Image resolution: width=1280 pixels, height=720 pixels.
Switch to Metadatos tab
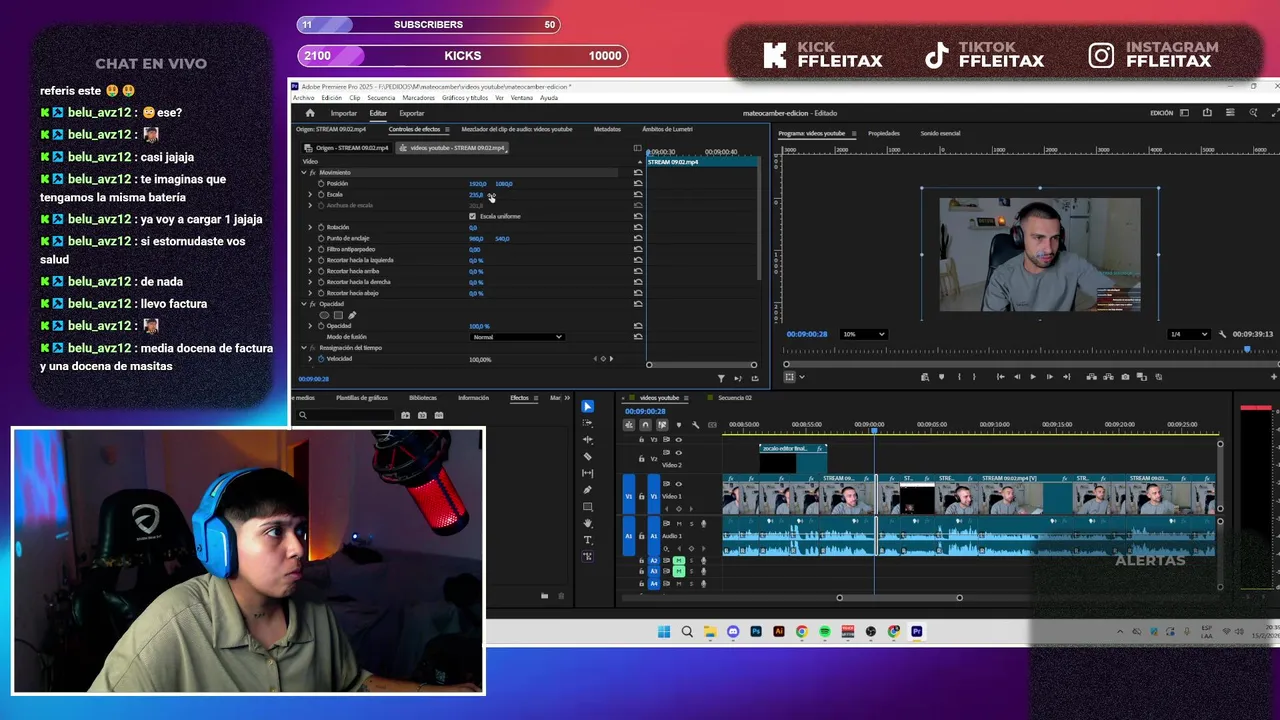pyautogui.click(x=607, y=129)
